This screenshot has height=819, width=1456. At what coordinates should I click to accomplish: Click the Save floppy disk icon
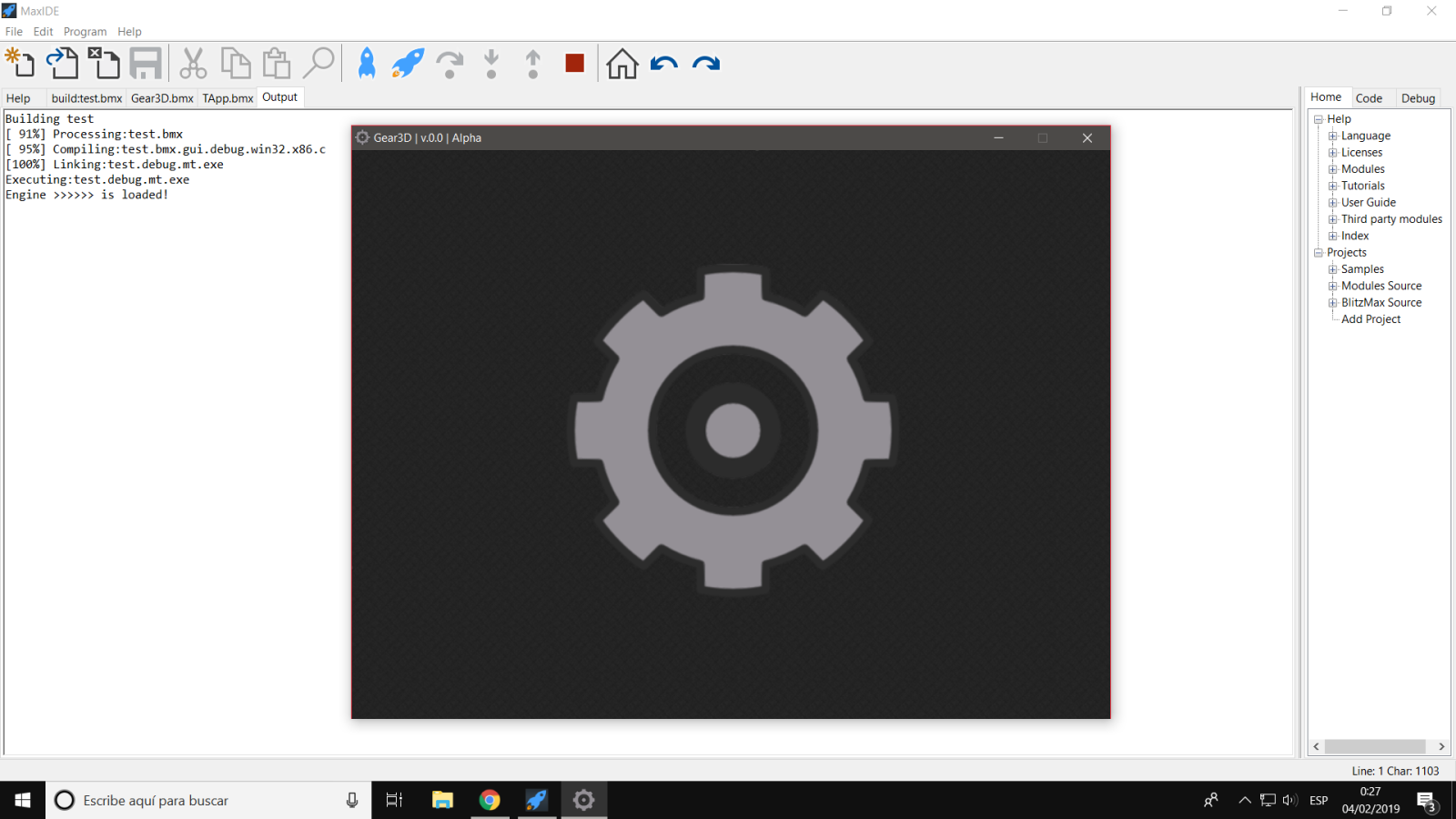[x=146, y=64]
